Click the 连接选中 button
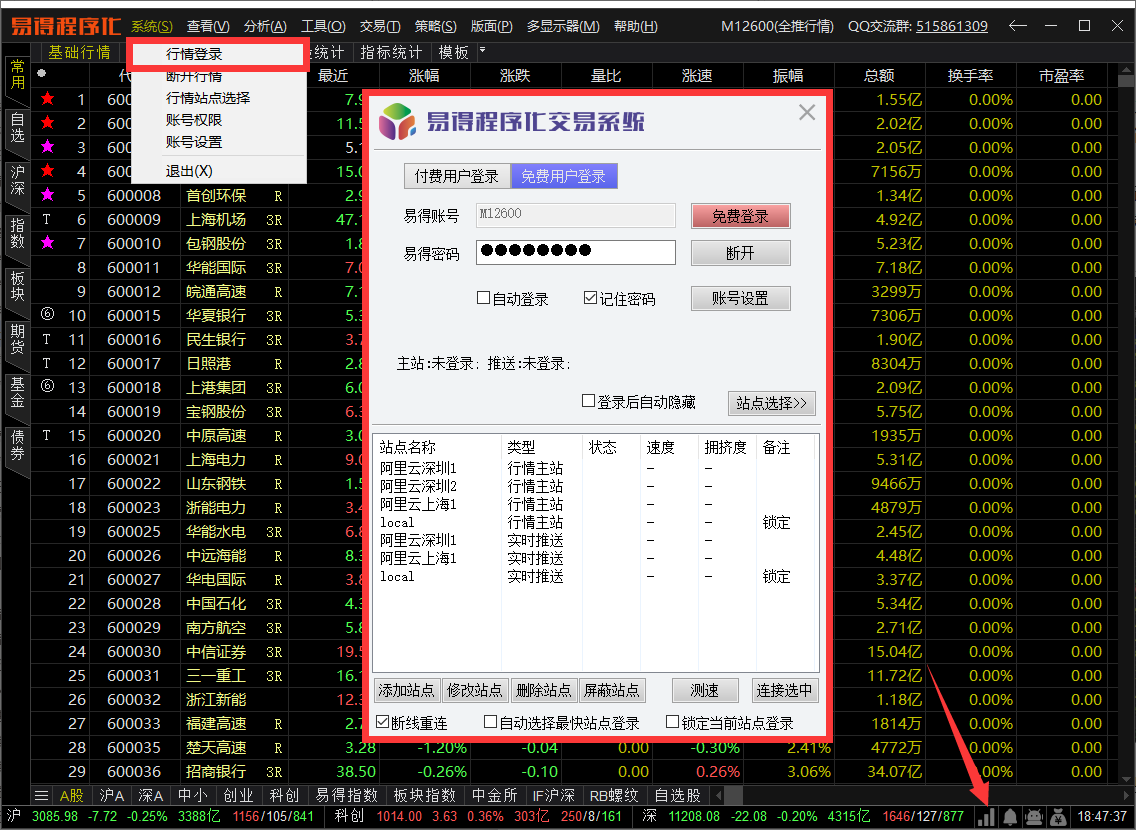This screenshot has width=1136, height=830. [x=785, y=690]
